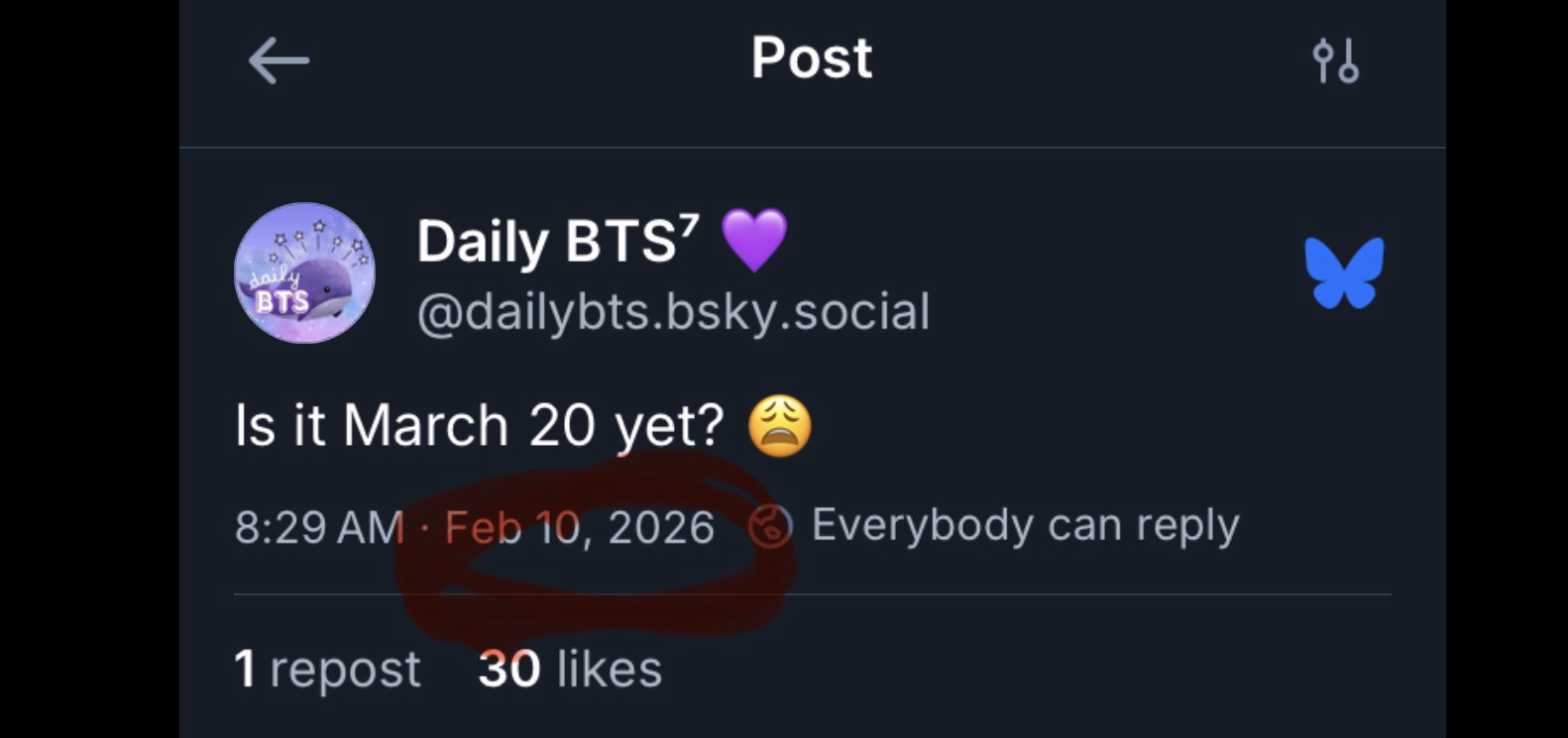The width and height of the screenshot is (1568, 738).
Task: Click the Feb 10, 2026 date
Action: click(x=579, y=527)
